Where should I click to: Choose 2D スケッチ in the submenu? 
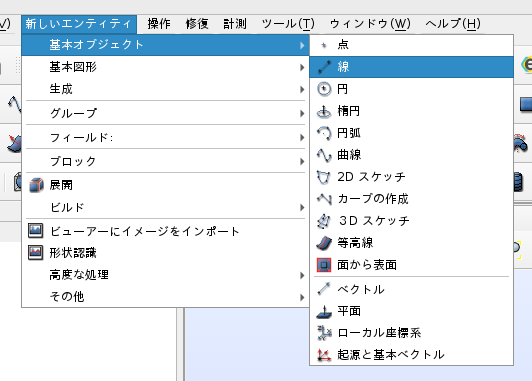pyautogui.click(x=411, y=177)
